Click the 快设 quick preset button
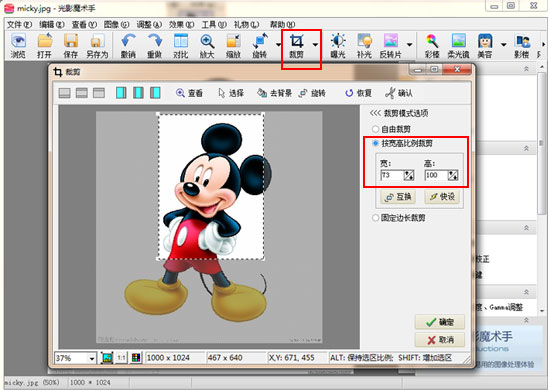548x390 pixels. pyautogui.click(x=442, y=197)
